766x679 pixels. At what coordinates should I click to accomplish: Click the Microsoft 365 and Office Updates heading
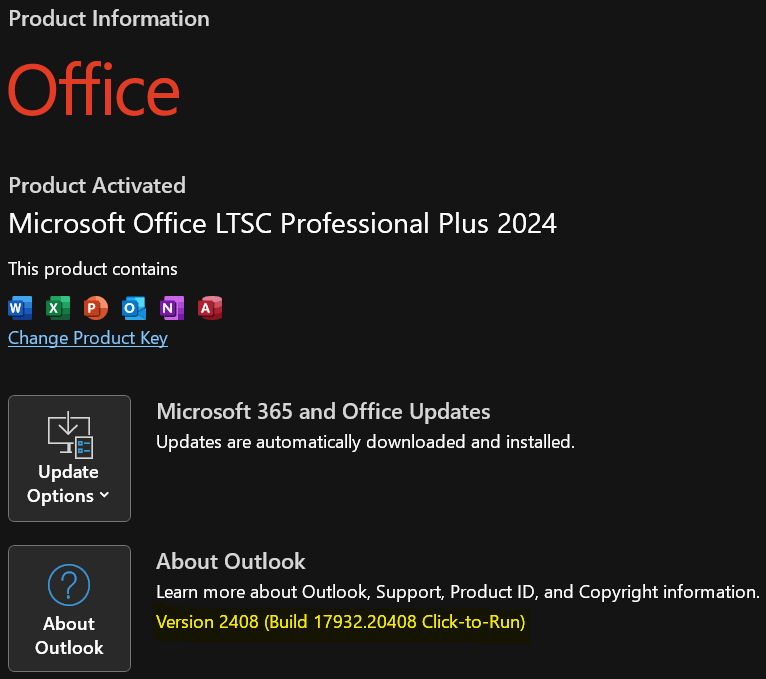[x=323, y=411]
